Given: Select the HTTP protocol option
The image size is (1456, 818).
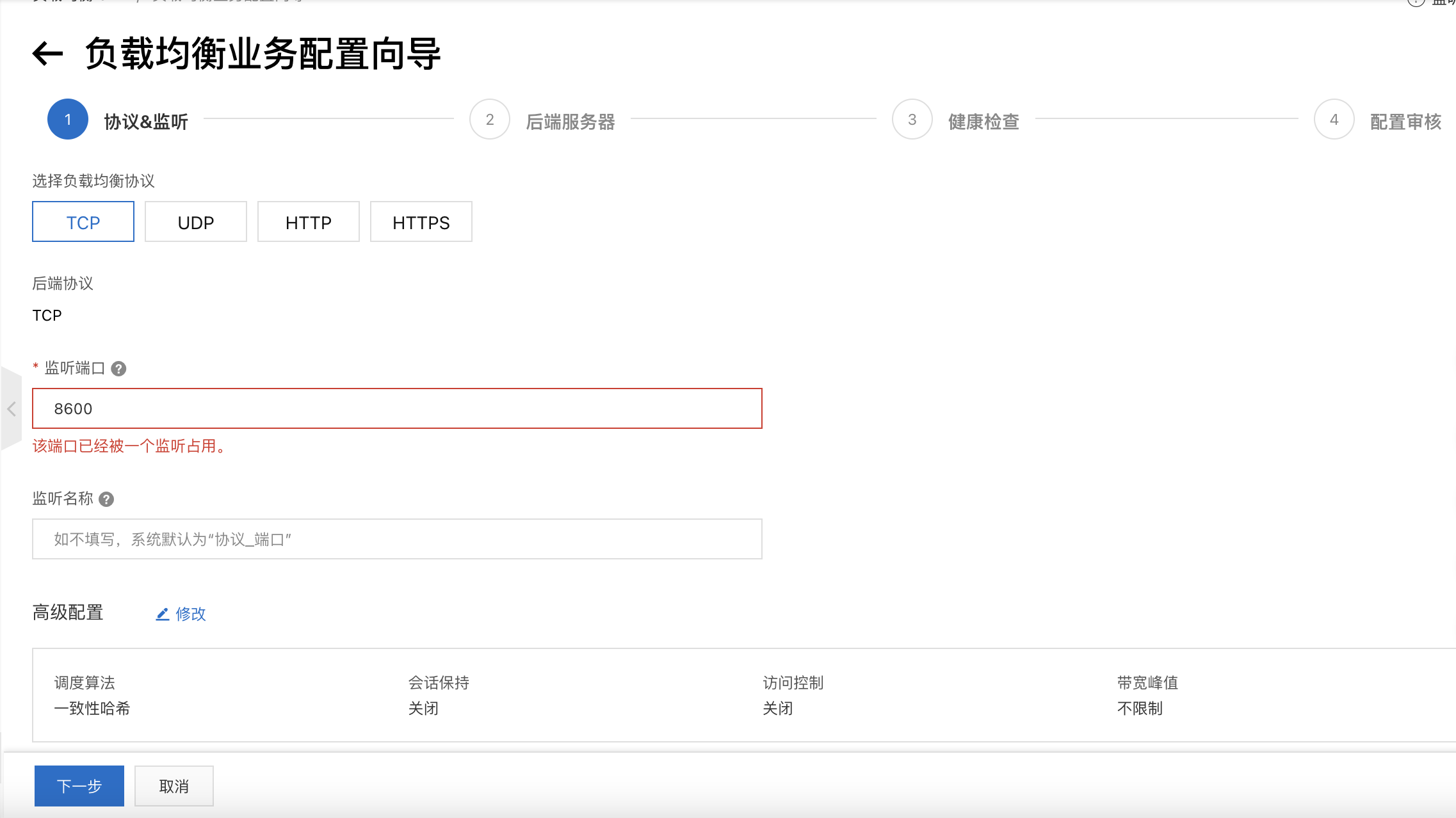Looking at the screenshot, I should (x=309, y=222).
